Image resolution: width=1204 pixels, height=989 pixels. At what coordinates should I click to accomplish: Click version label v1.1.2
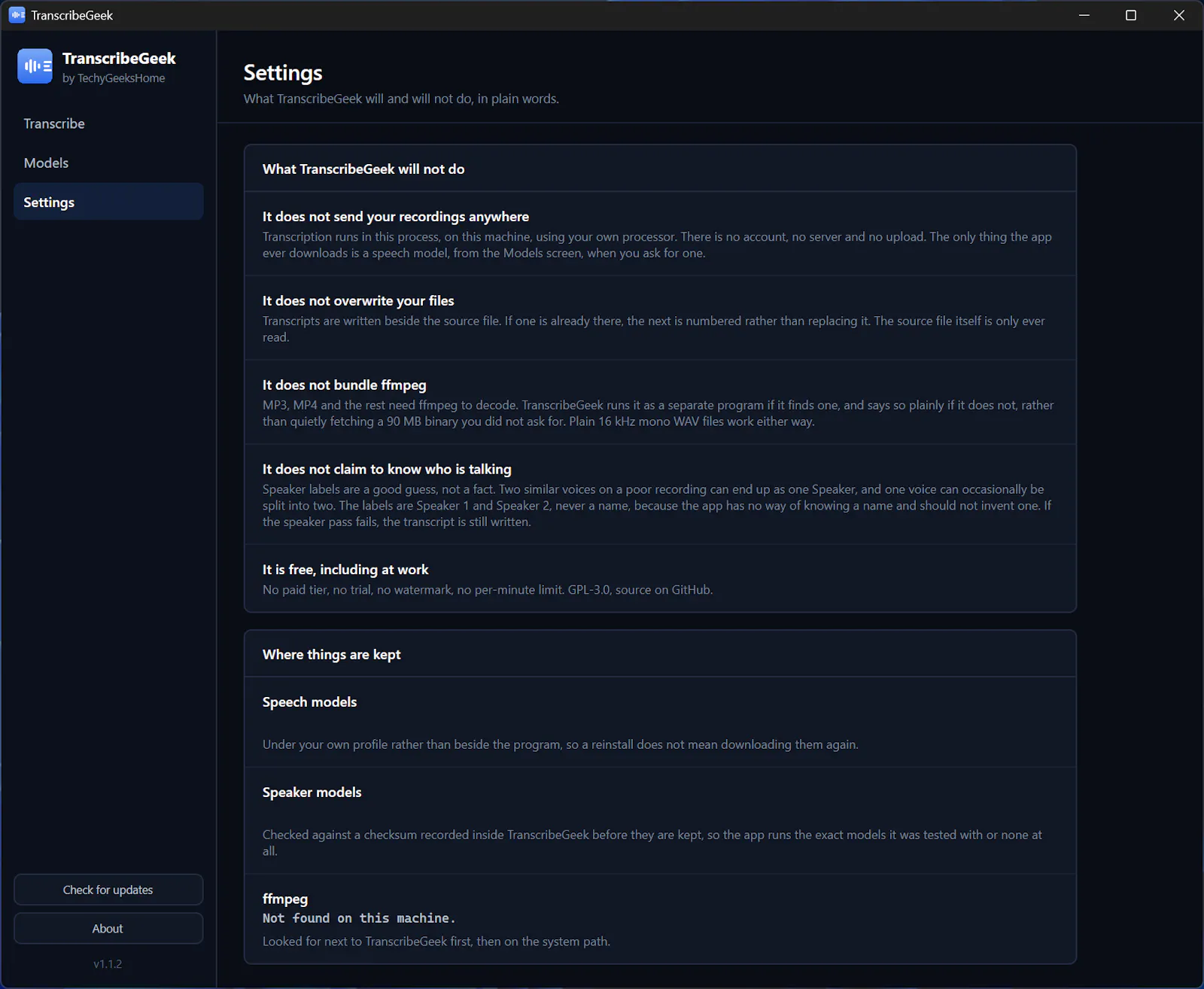point(108,963)
